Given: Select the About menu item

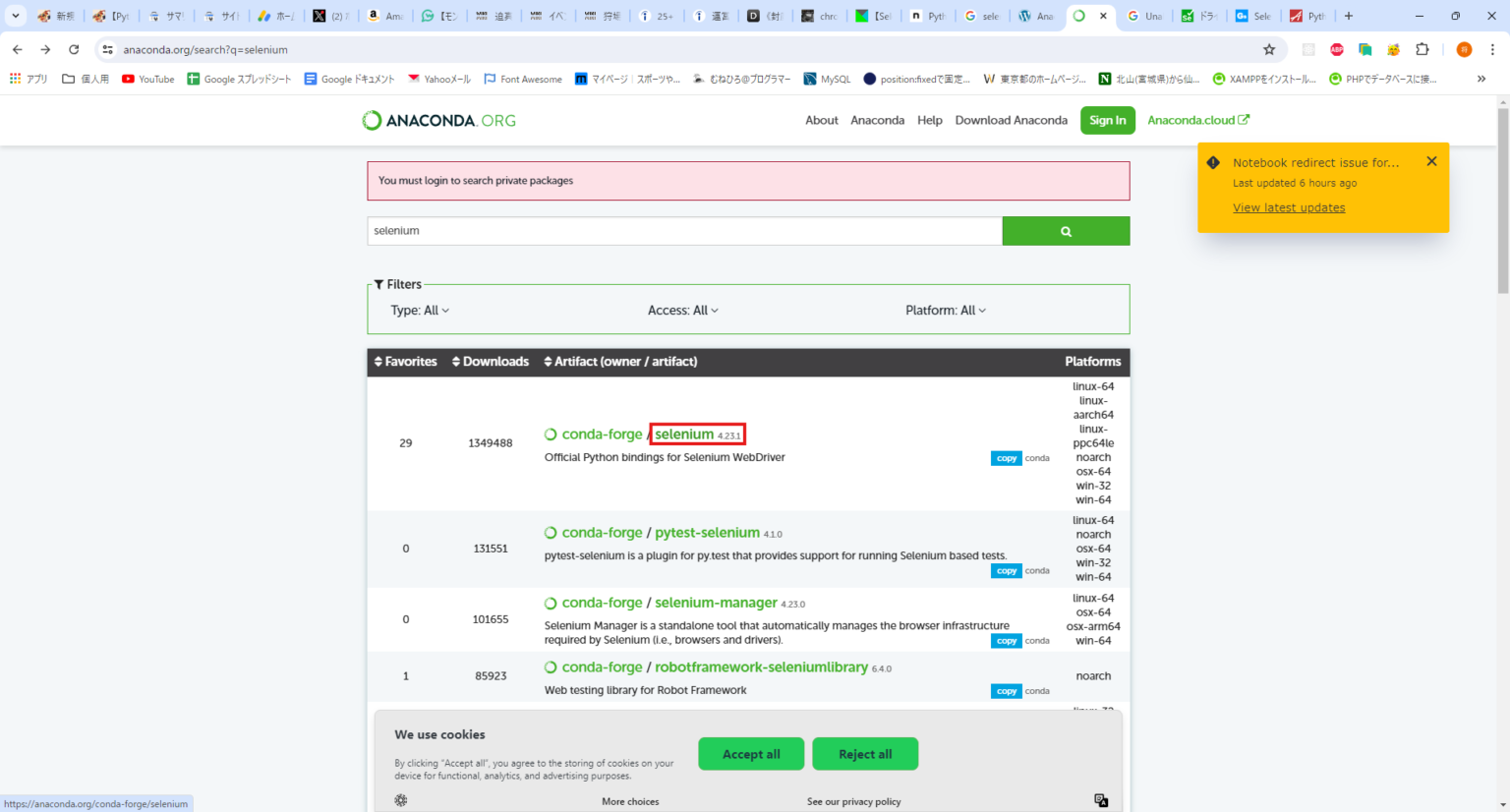Looking at the screenshot, I should click(x=822, y=120).
